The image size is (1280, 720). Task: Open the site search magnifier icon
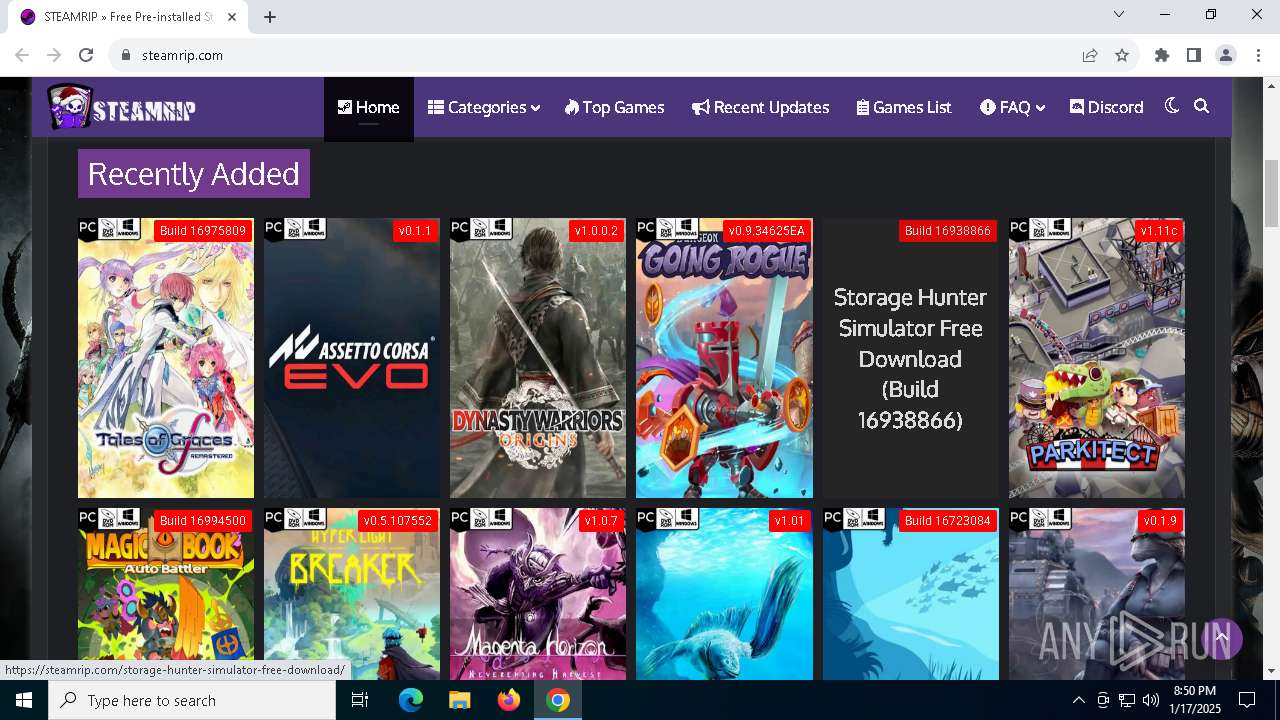(x=1202, y=106)
